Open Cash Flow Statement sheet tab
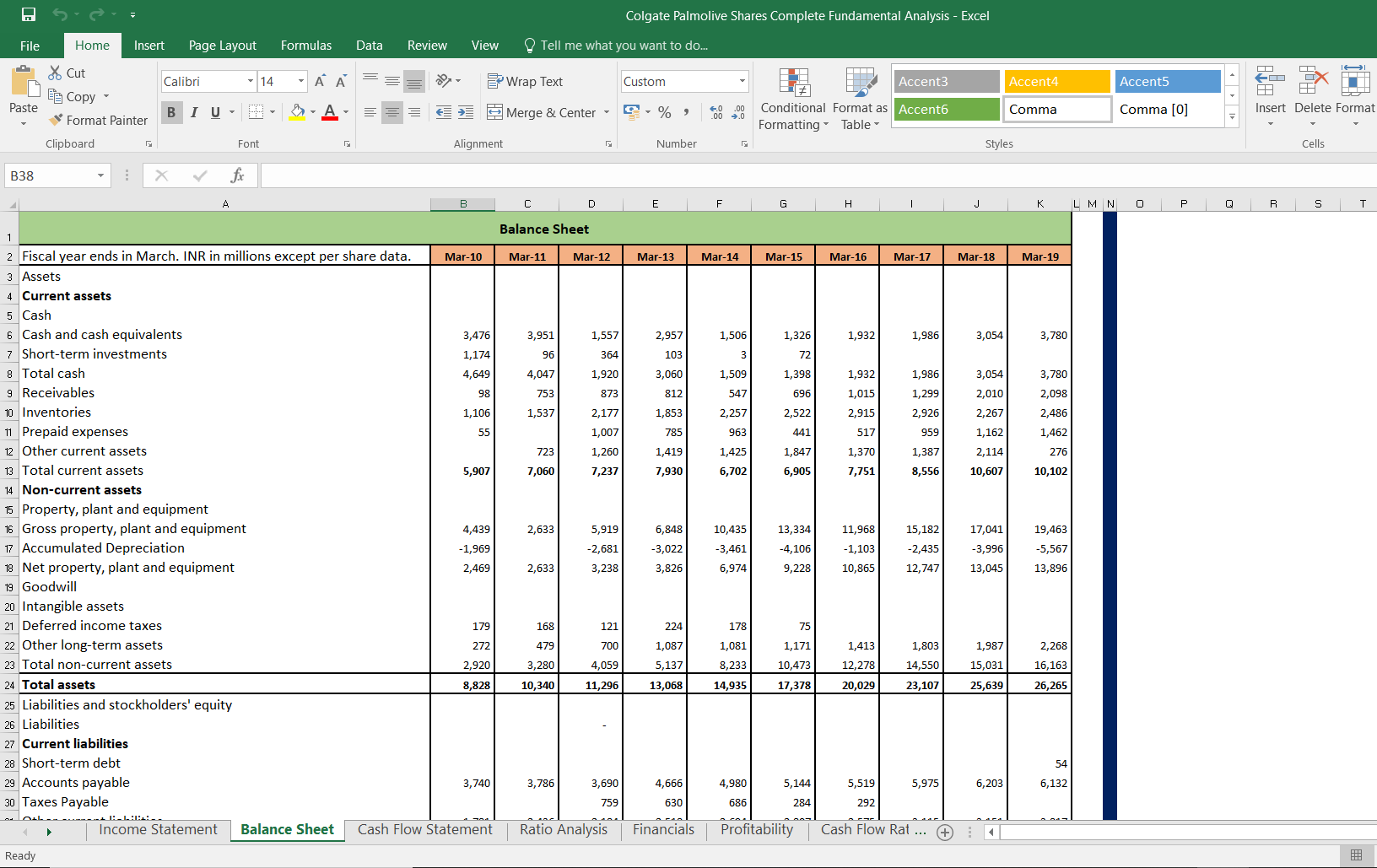The height and width of the screenshot is (868, 1377). click(x=425, y=830)
